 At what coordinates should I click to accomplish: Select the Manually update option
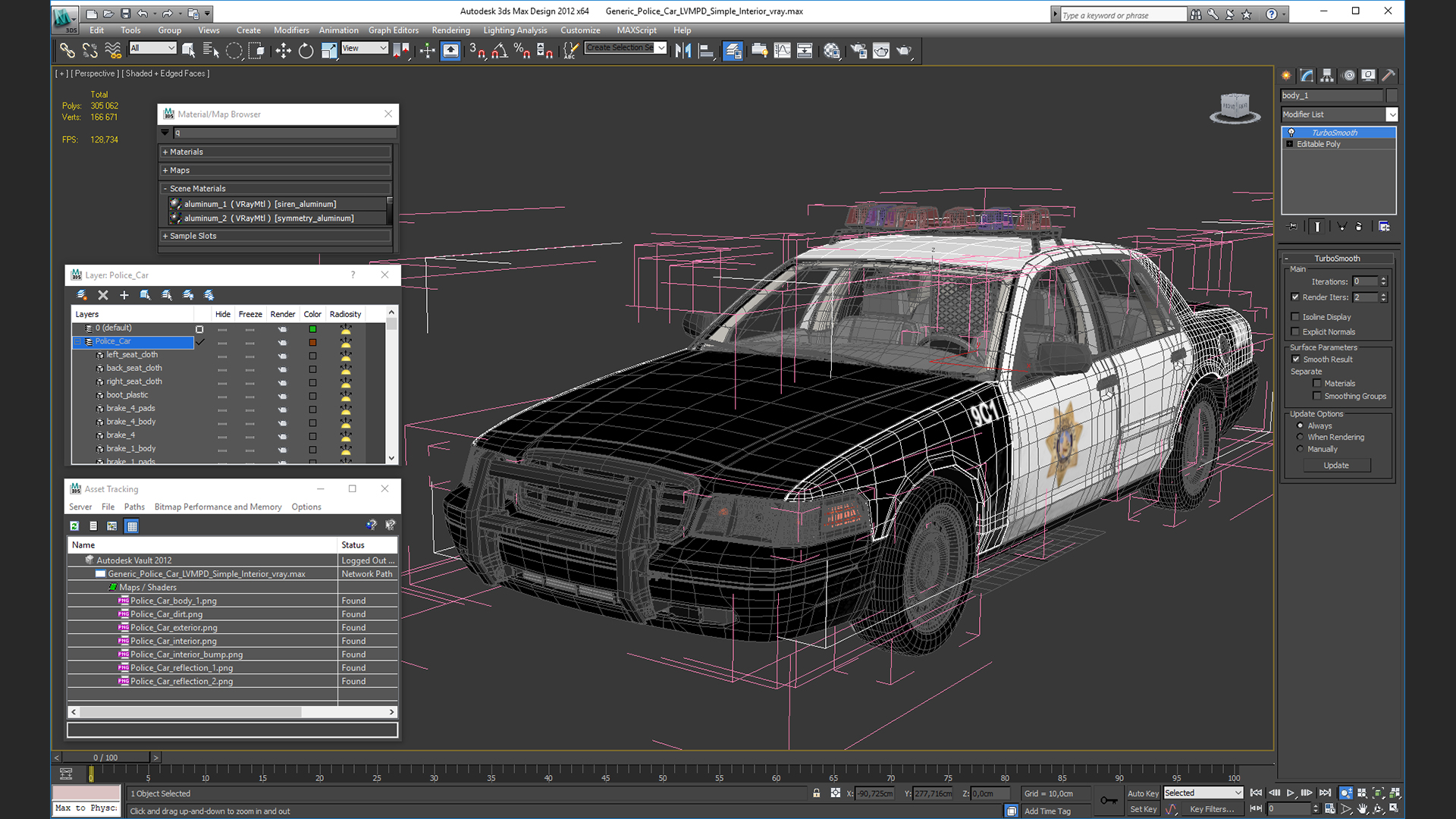1300,449
